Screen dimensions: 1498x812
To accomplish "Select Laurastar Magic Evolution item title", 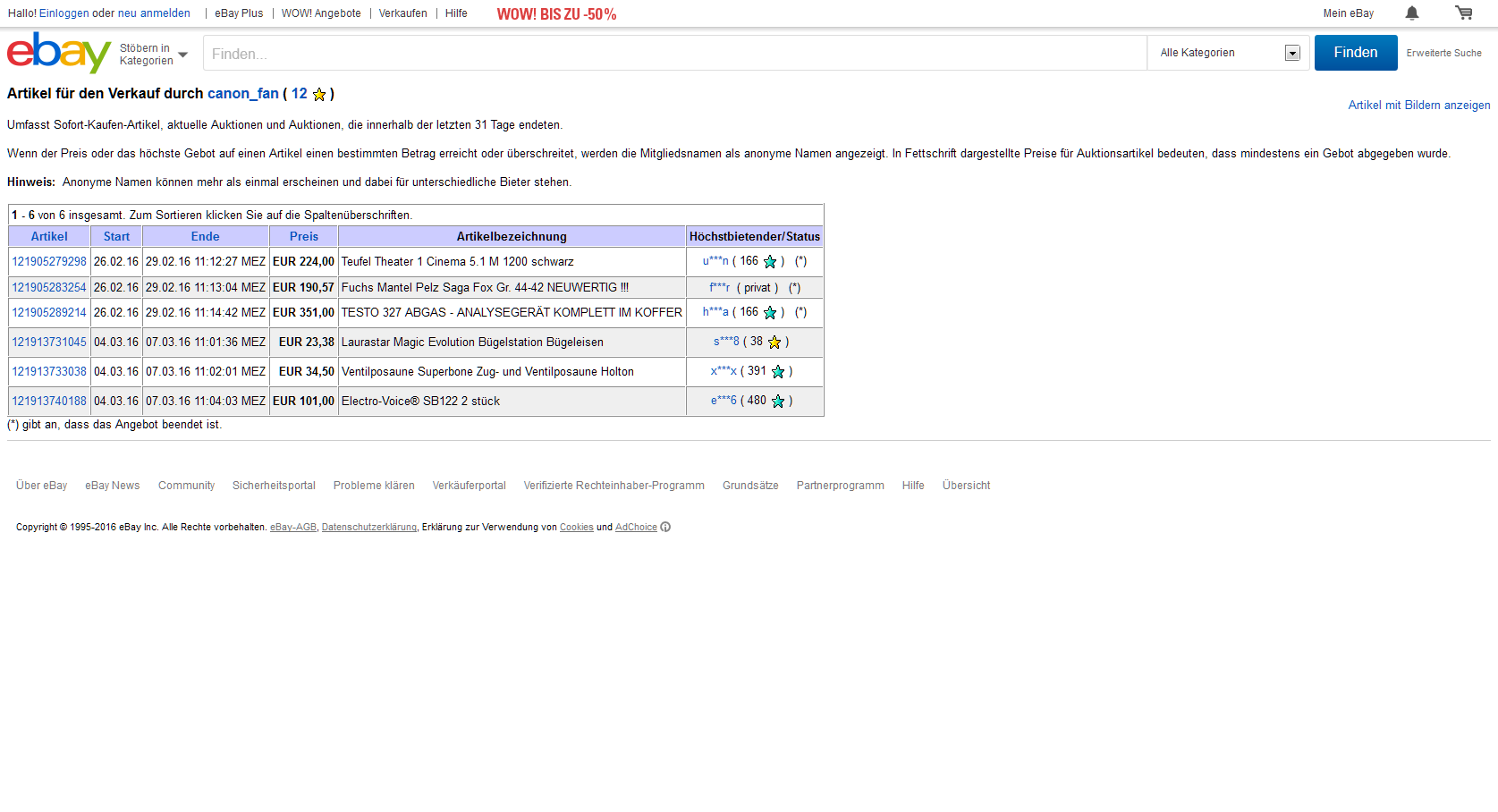I will point(472,343).
